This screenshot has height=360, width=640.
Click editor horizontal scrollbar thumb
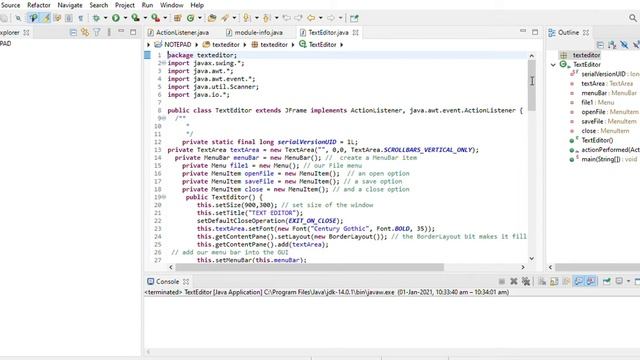[309, 267]
